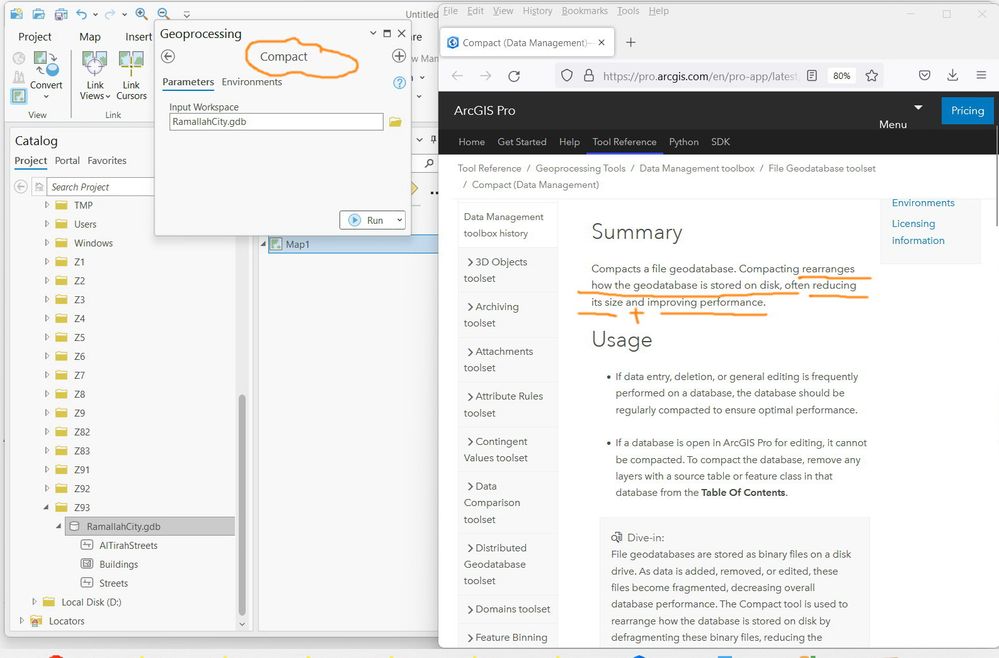Open the browser File menu
The width and height of the screenshot is (999, 658).
click(450, 11)
